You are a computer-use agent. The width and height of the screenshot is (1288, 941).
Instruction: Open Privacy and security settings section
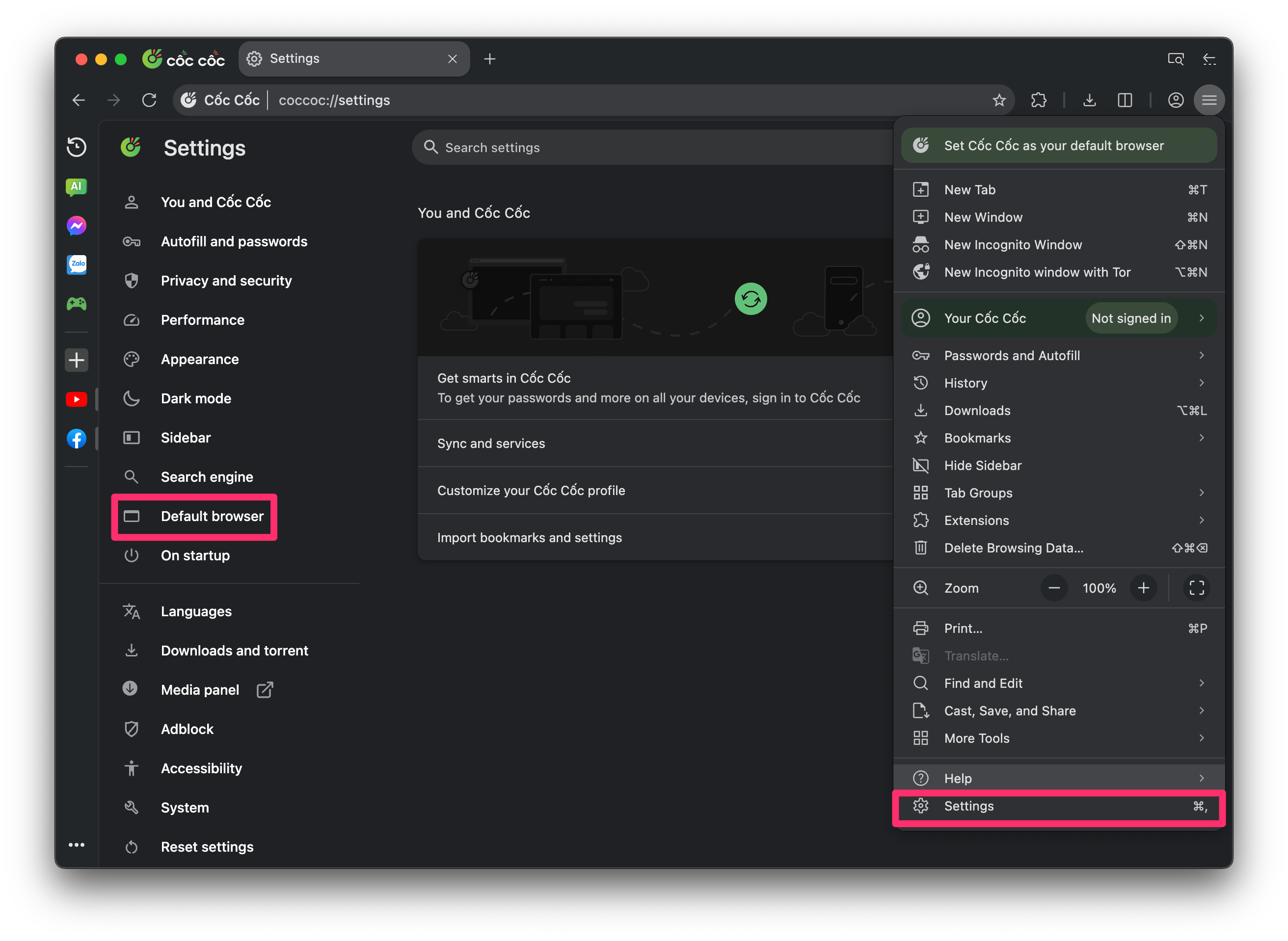226,281
